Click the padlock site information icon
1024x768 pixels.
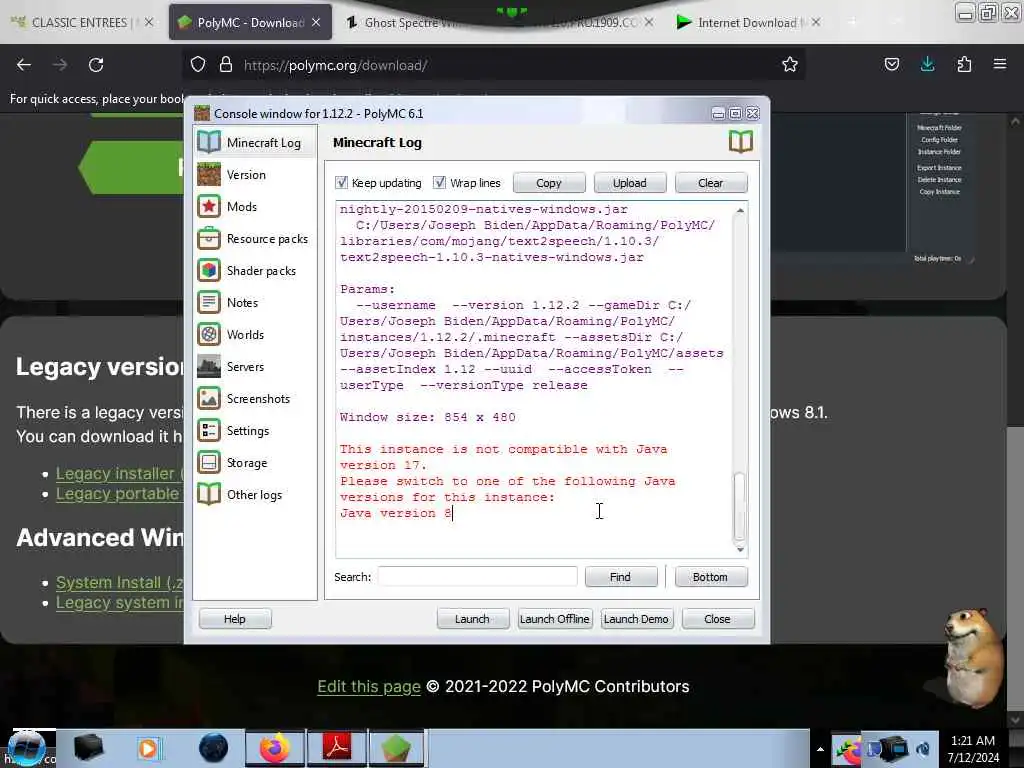point(225,65)
